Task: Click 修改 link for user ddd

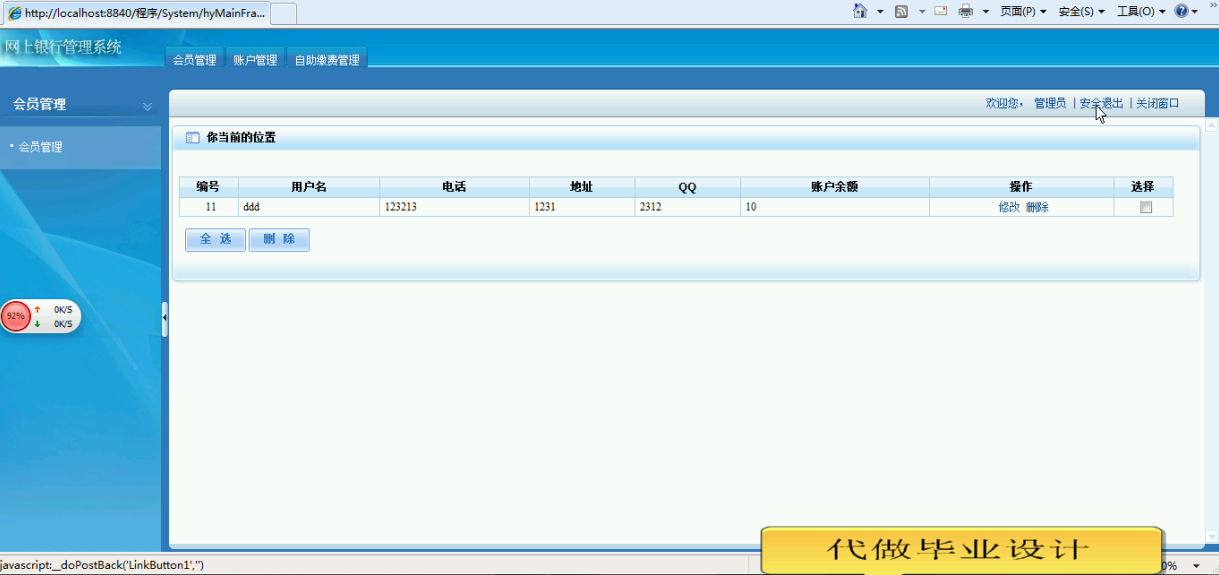Action: click(1009, 207)
